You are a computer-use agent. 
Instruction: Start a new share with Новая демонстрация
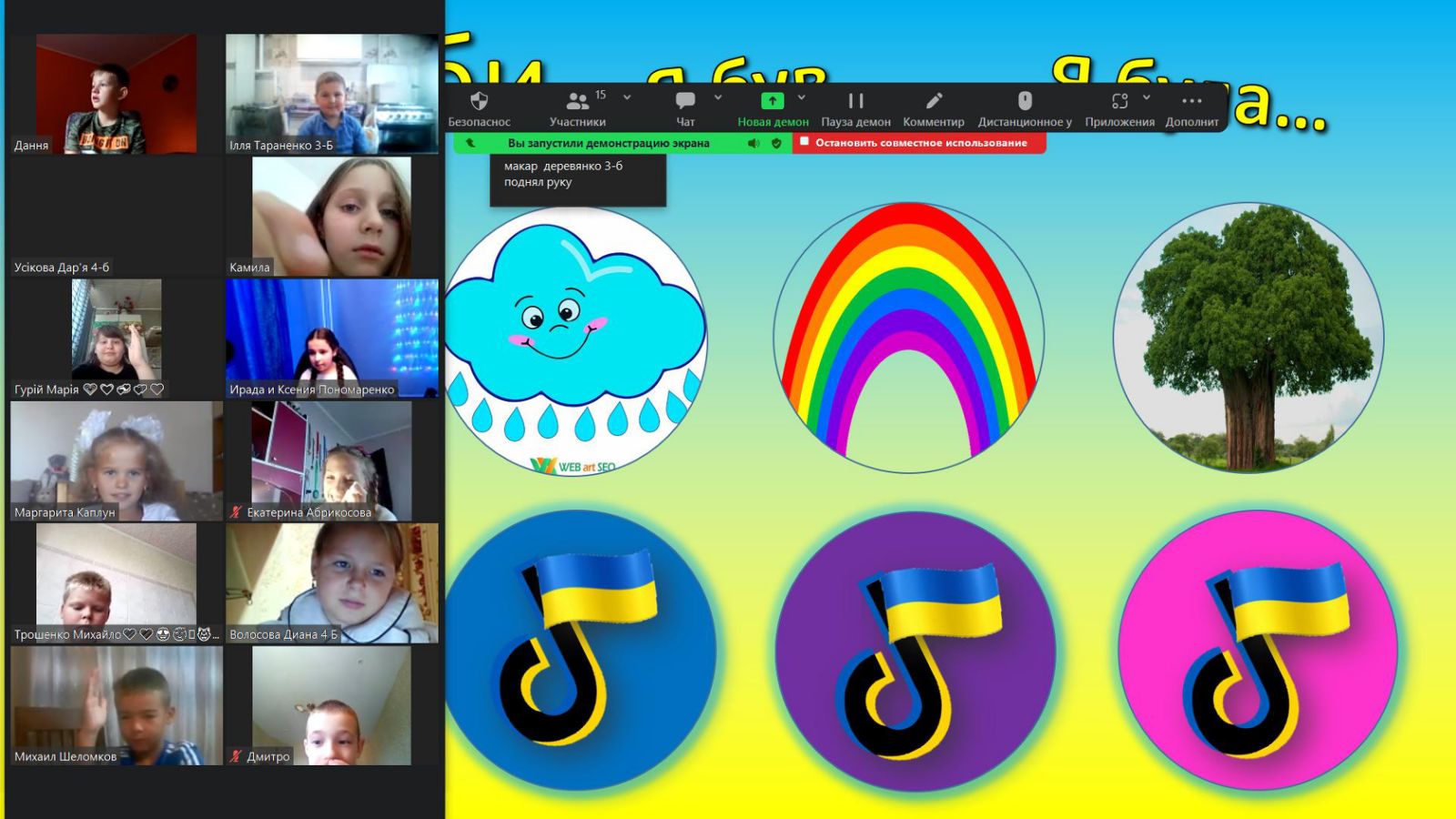tap(773, 108)
